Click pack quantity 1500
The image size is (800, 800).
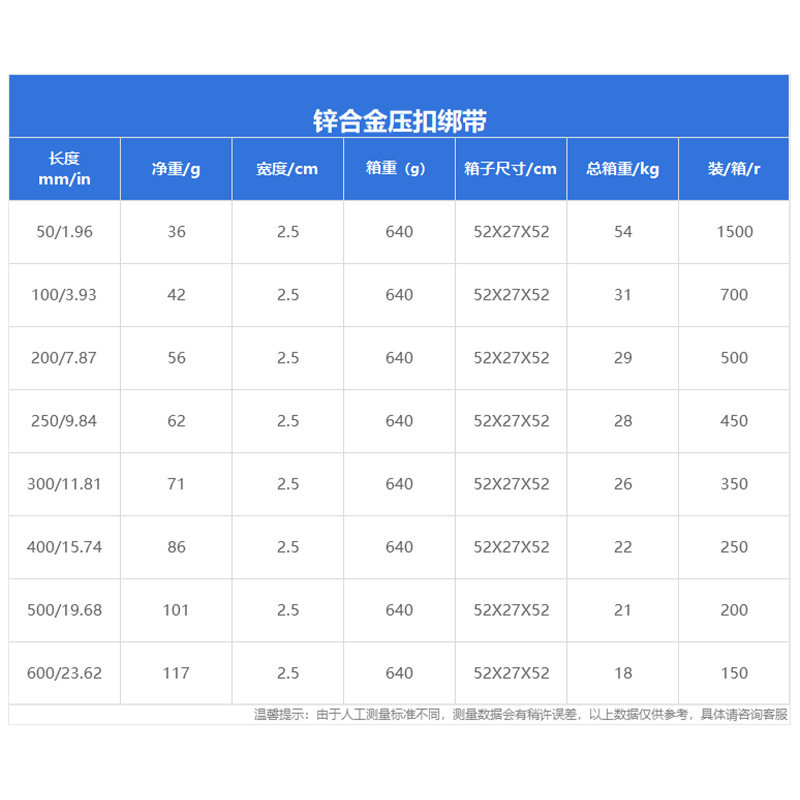coord(735,232)
